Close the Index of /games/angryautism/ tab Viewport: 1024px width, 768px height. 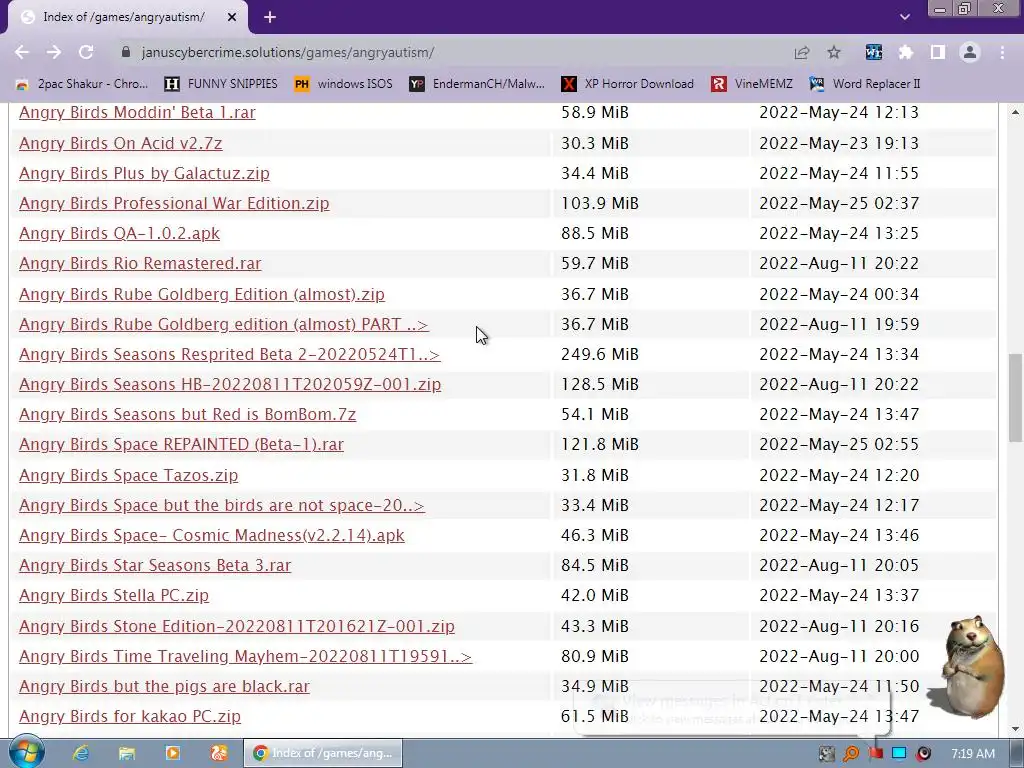point(232,18)
